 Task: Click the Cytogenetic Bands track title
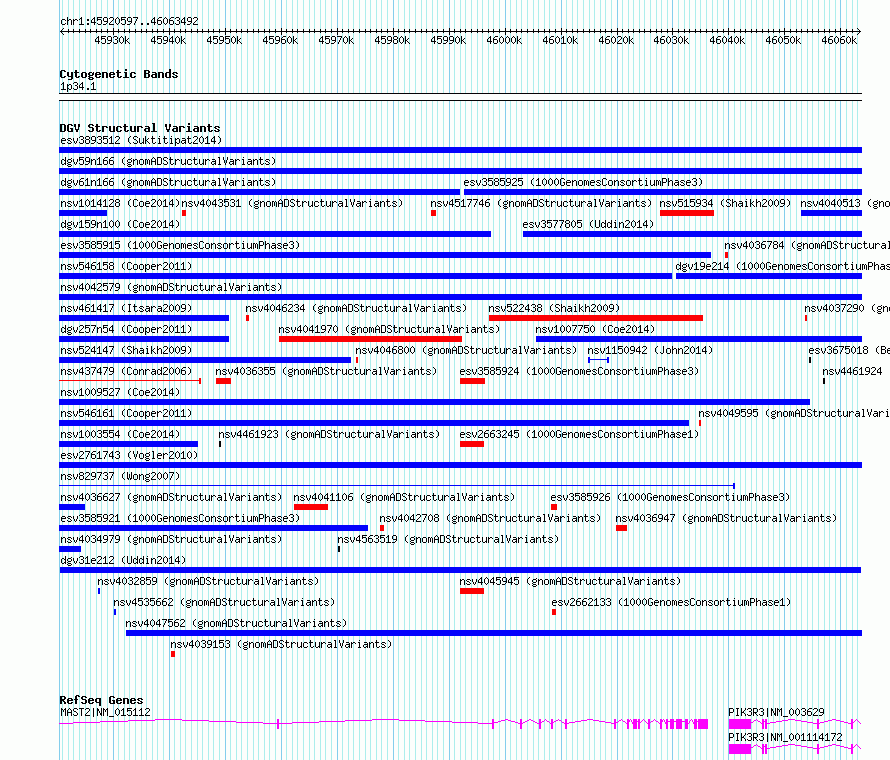coord(119,74)
